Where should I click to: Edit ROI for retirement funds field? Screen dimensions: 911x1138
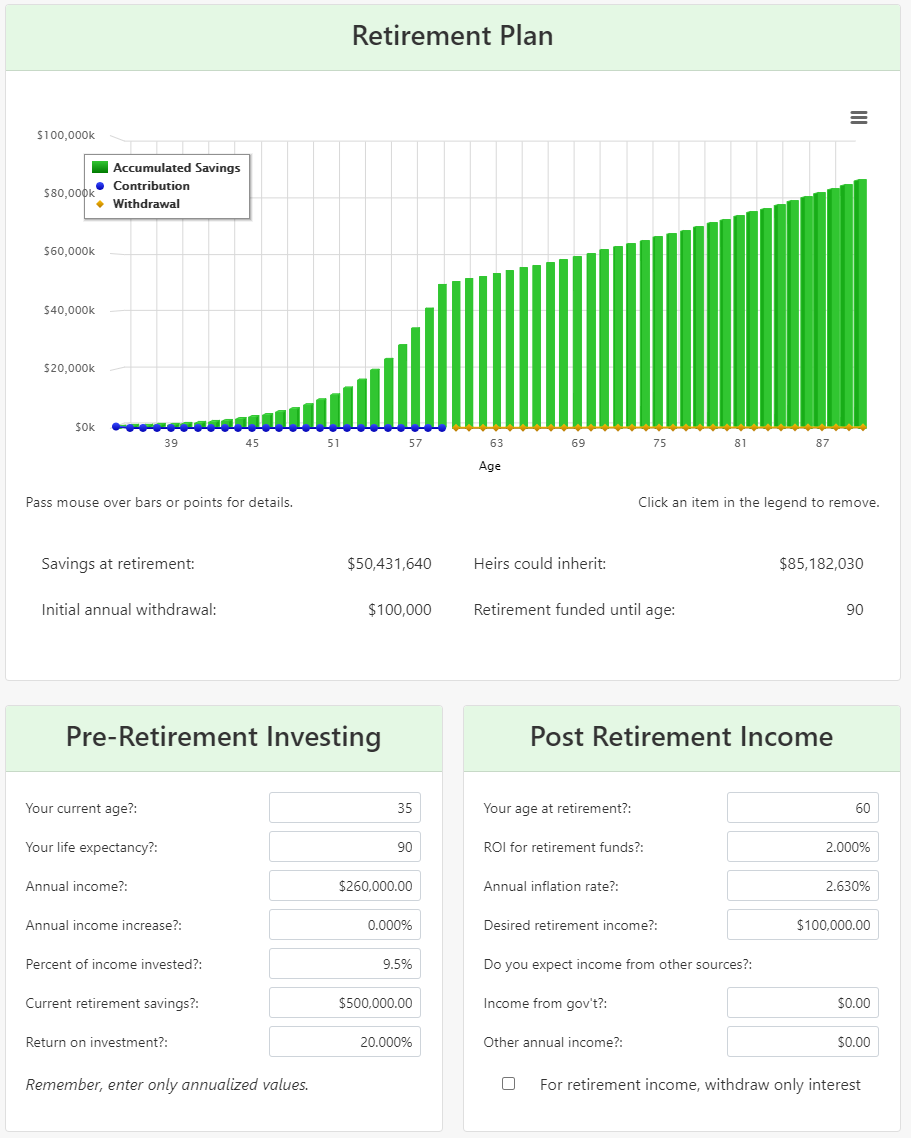(803, 847)
